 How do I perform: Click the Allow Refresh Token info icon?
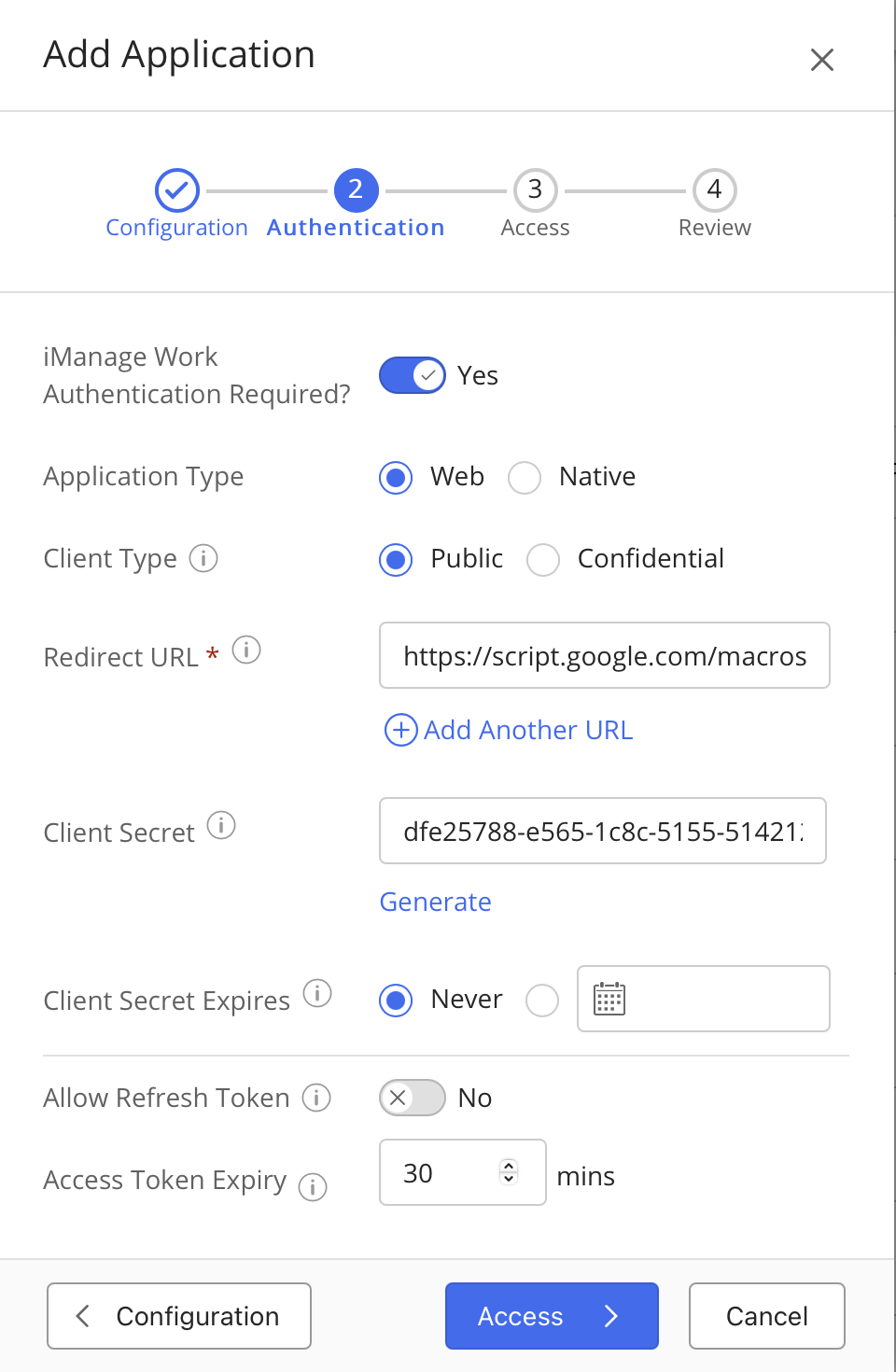[316, 1098]
